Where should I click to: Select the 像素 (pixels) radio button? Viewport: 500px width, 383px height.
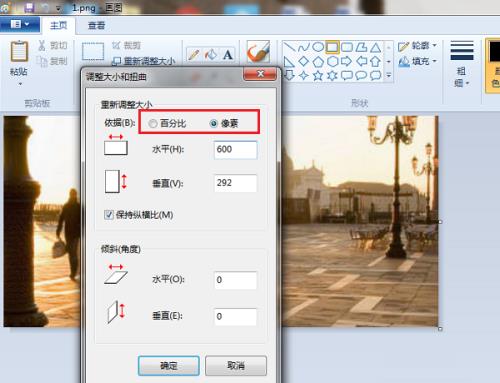213,124
